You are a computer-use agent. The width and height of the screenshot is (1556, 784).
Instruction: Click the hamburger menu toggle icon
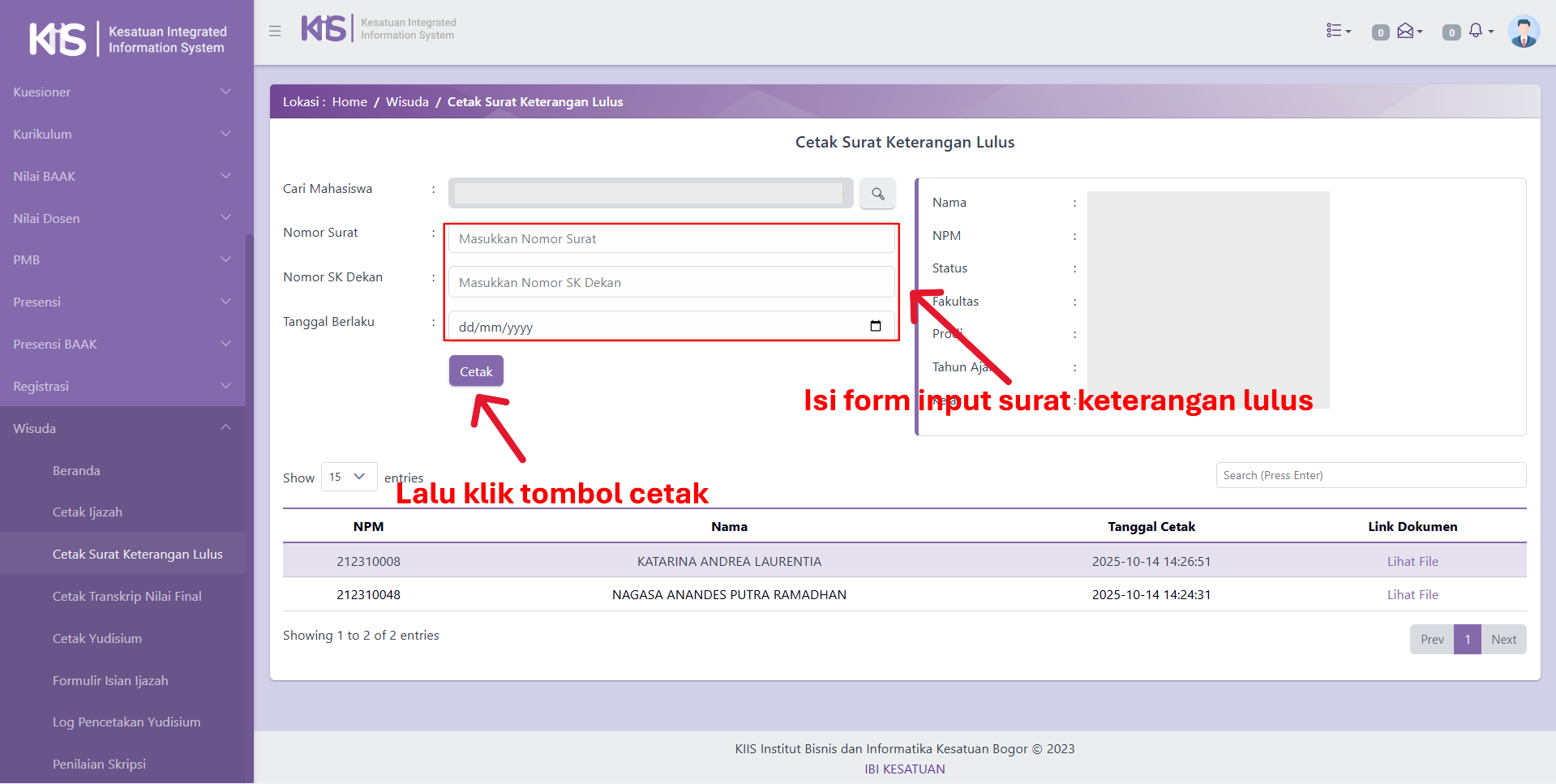point(275,31)
